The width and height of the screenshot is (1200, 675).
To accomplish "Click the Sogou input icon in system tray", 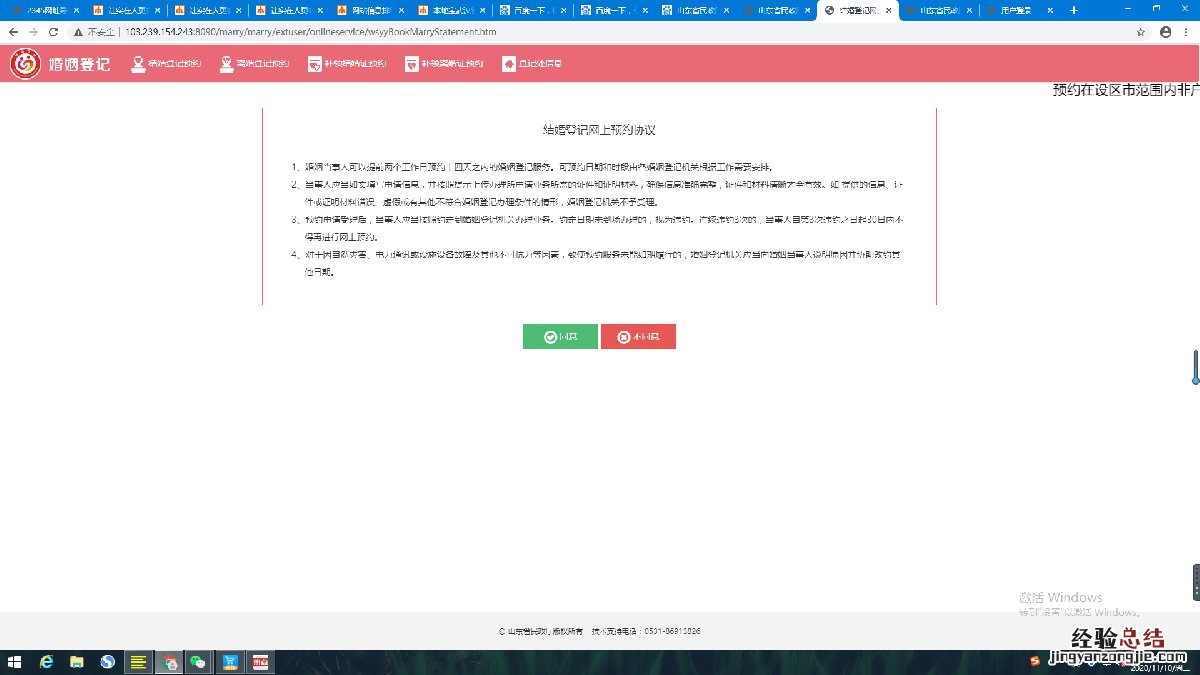I will coord(1035,660).
